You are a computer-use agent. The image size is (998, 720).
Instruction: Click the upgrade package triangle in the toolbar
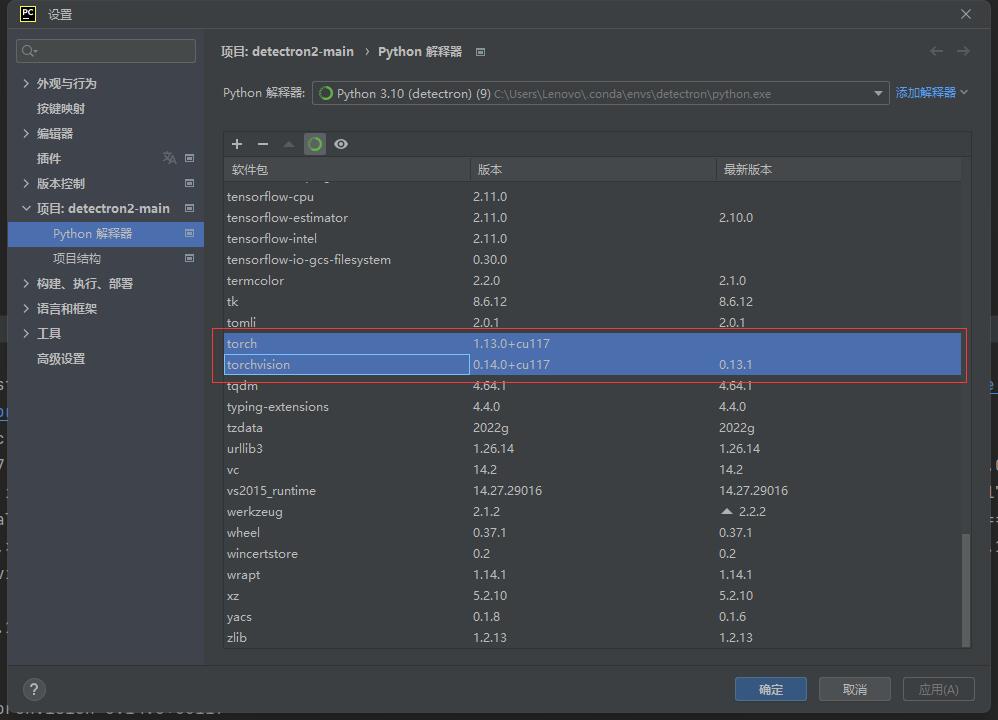[x=289, y=144]
